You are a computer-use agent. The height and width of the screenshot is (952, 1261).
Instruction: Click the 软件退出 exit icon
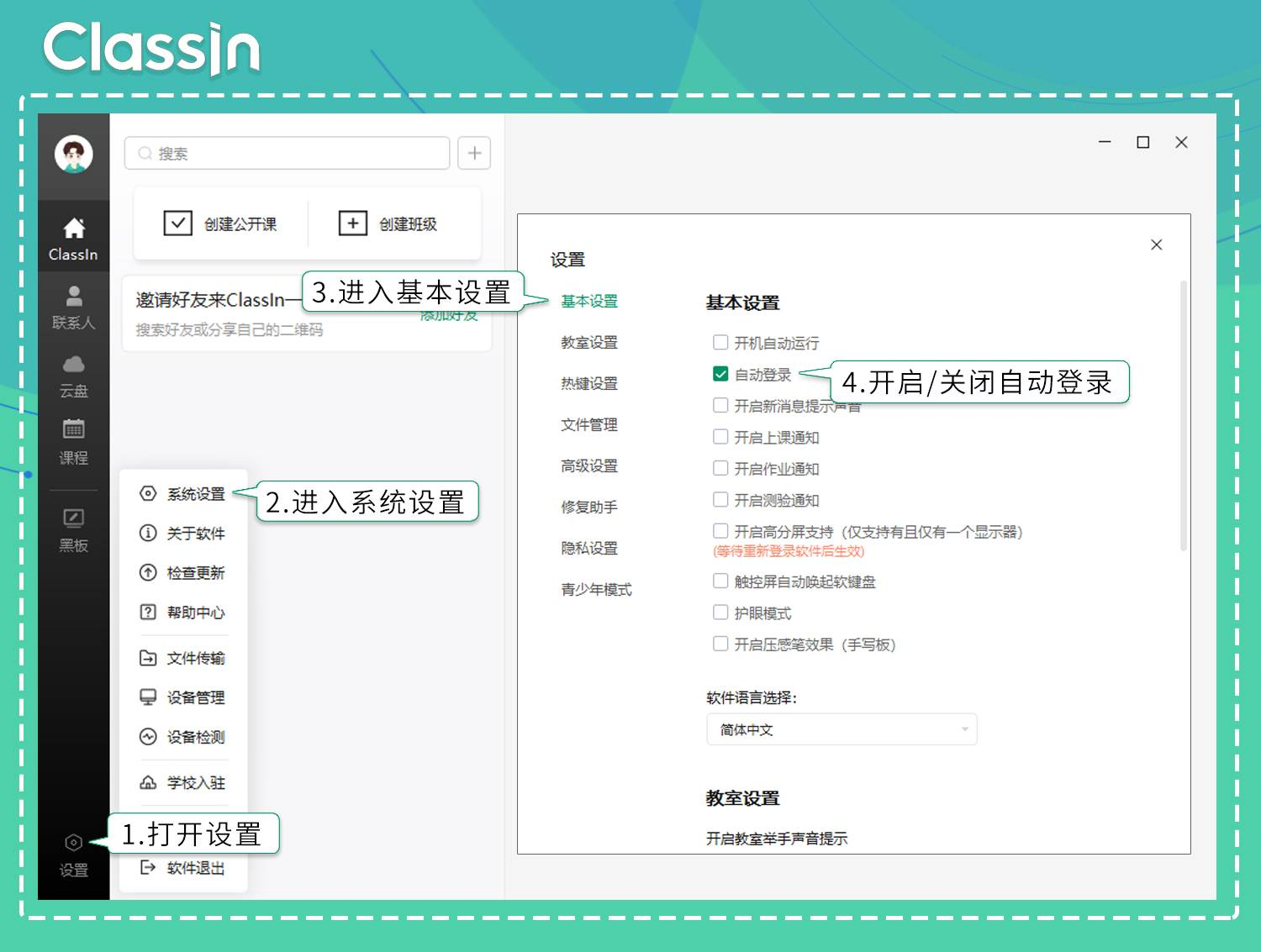tap(148, 867)
